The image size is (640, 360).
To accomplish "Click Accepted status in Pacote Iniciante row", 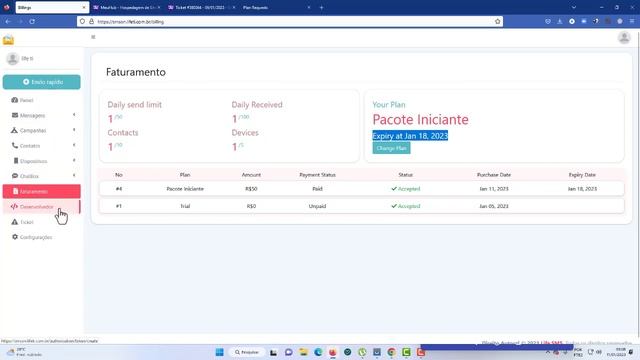I will click(405, 189).
